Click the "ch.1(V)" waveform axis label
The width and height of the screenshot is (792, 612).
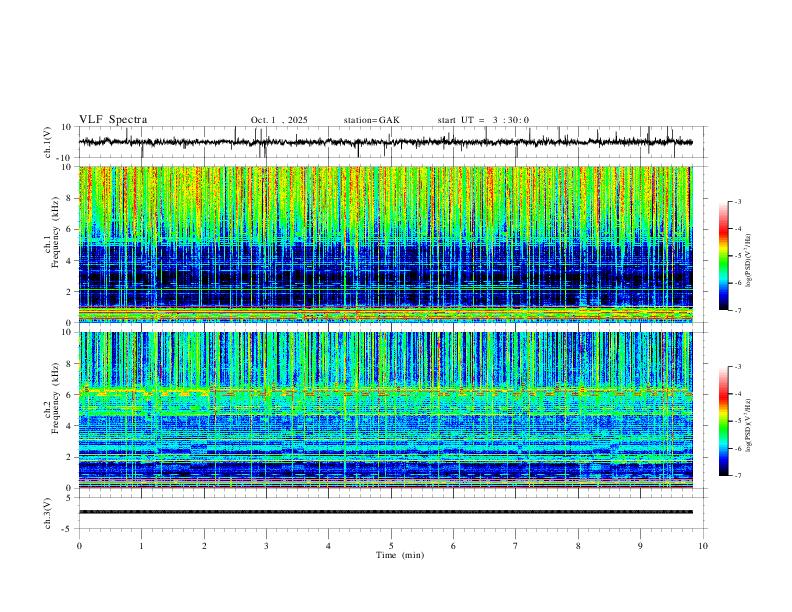(48, 142)
